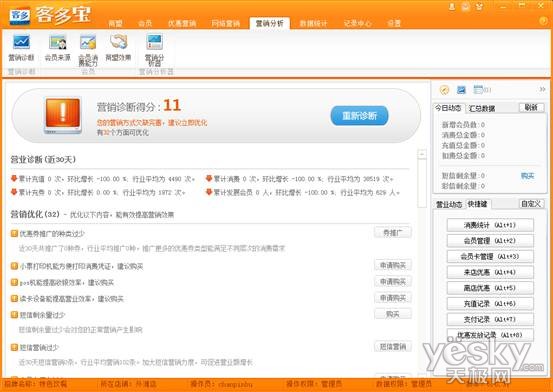
Task: Click the warning icon beside 读卡设备 row
Action: tap(14, 298)
